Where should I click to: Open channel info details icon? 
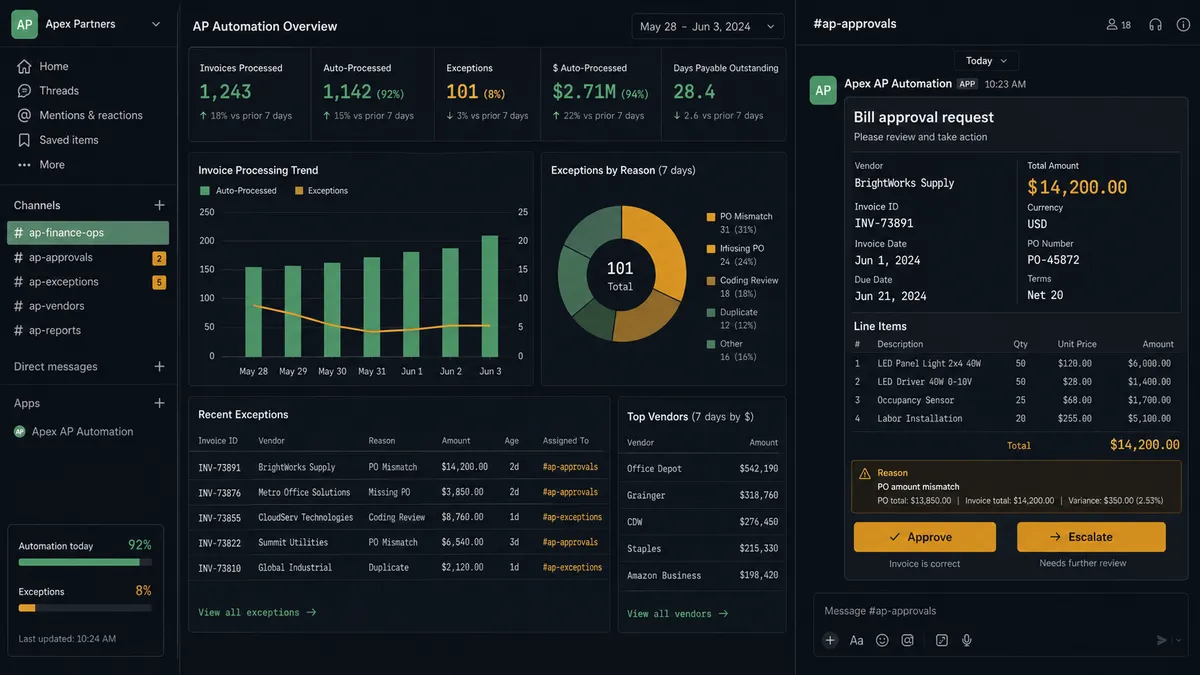(x=1183, y=24)
